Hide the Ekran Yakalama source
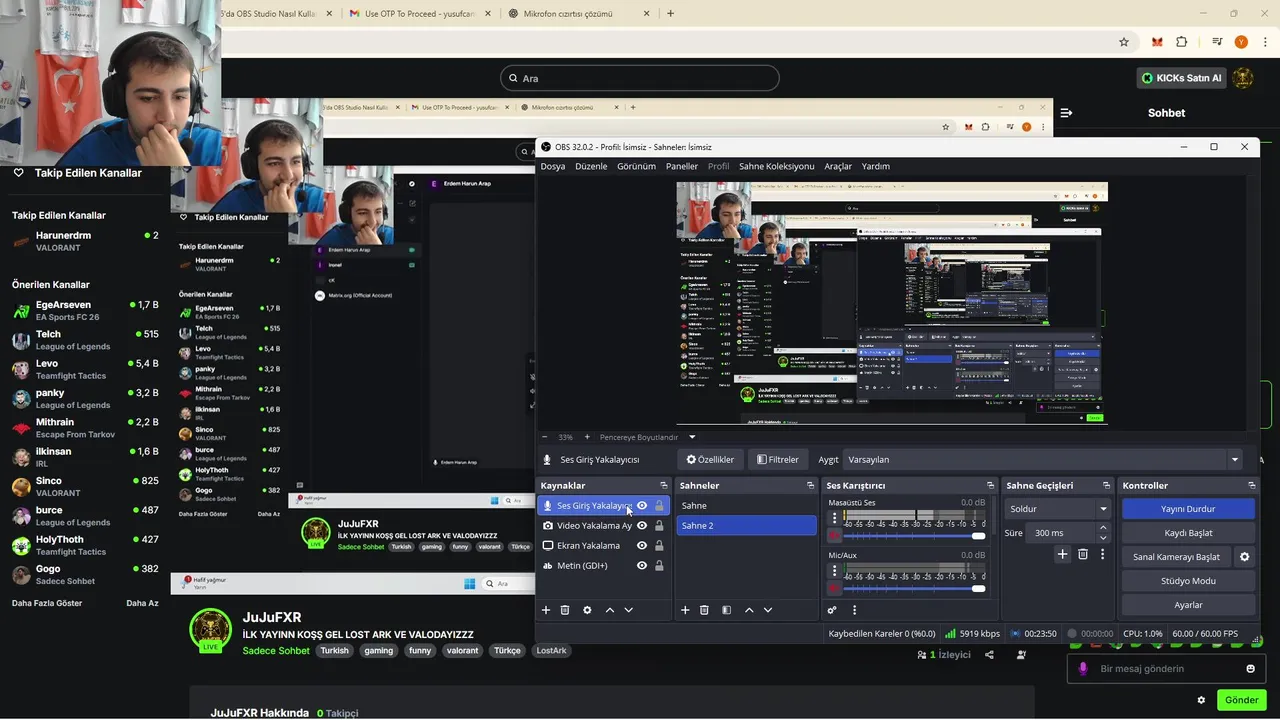The height and width of the screenshot is (720, 1280). pyautogui.click(x=642, y=546)
